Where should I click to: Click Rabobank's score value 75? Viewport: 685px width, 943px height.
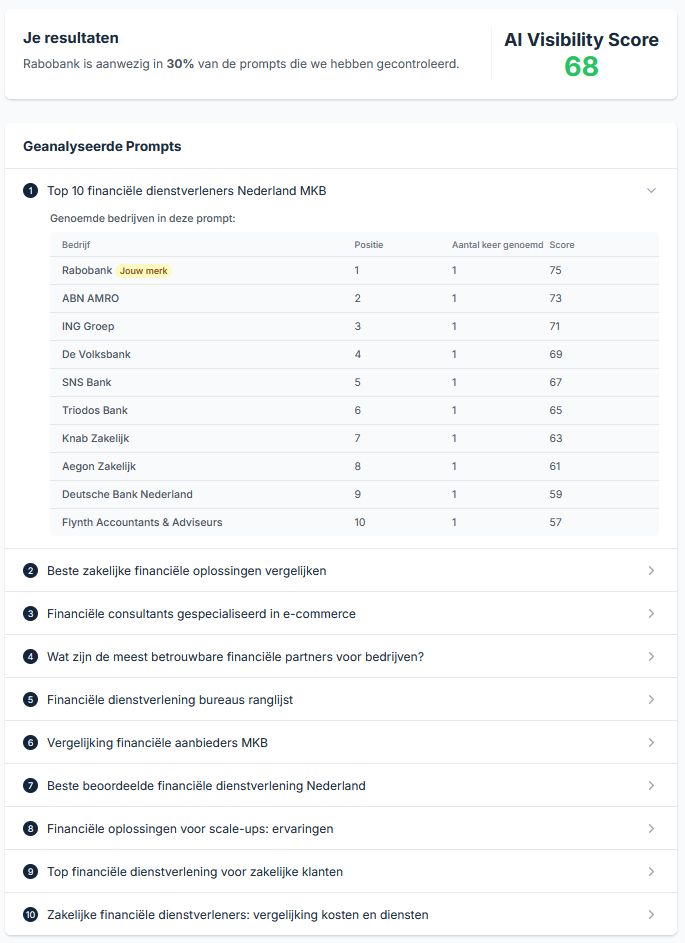(555, 271)
